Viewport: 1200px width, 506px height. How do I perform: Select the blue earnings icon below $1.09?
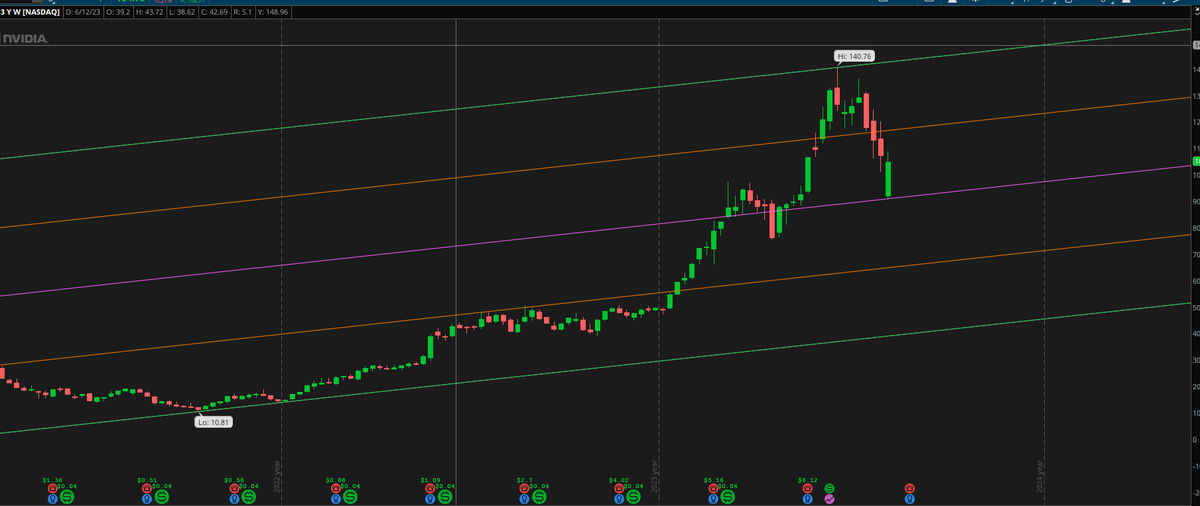tap(430, 498)
